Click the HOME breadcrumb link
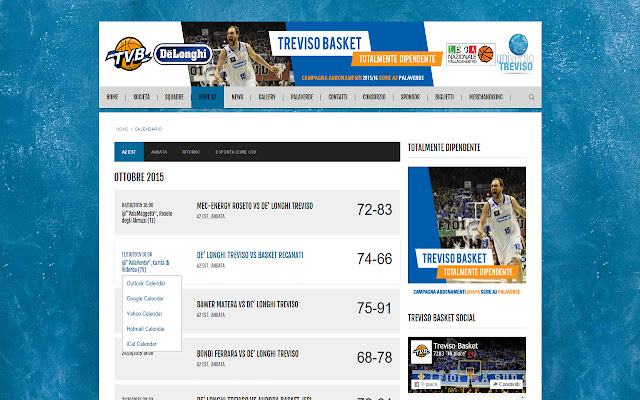The height and width of the screenshot is (400, 640). pos(122,129)
